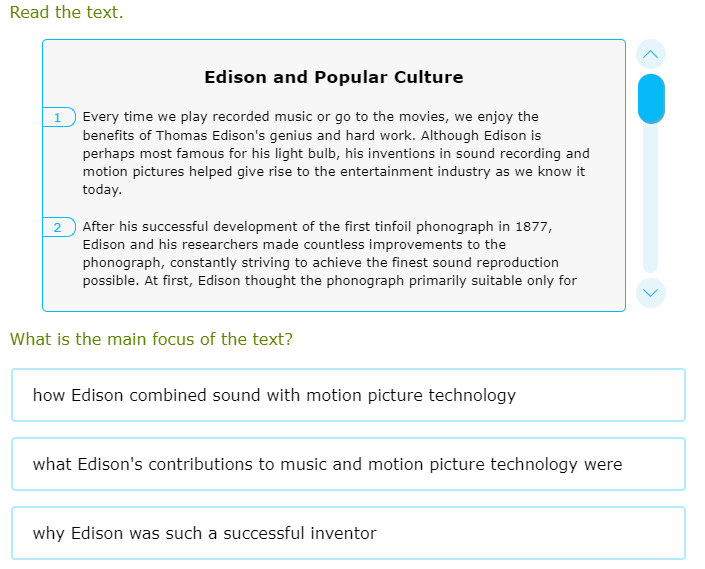Click the scroll up arrow button
This screenshot has height=569, width=705.
(x=651, y=54)
